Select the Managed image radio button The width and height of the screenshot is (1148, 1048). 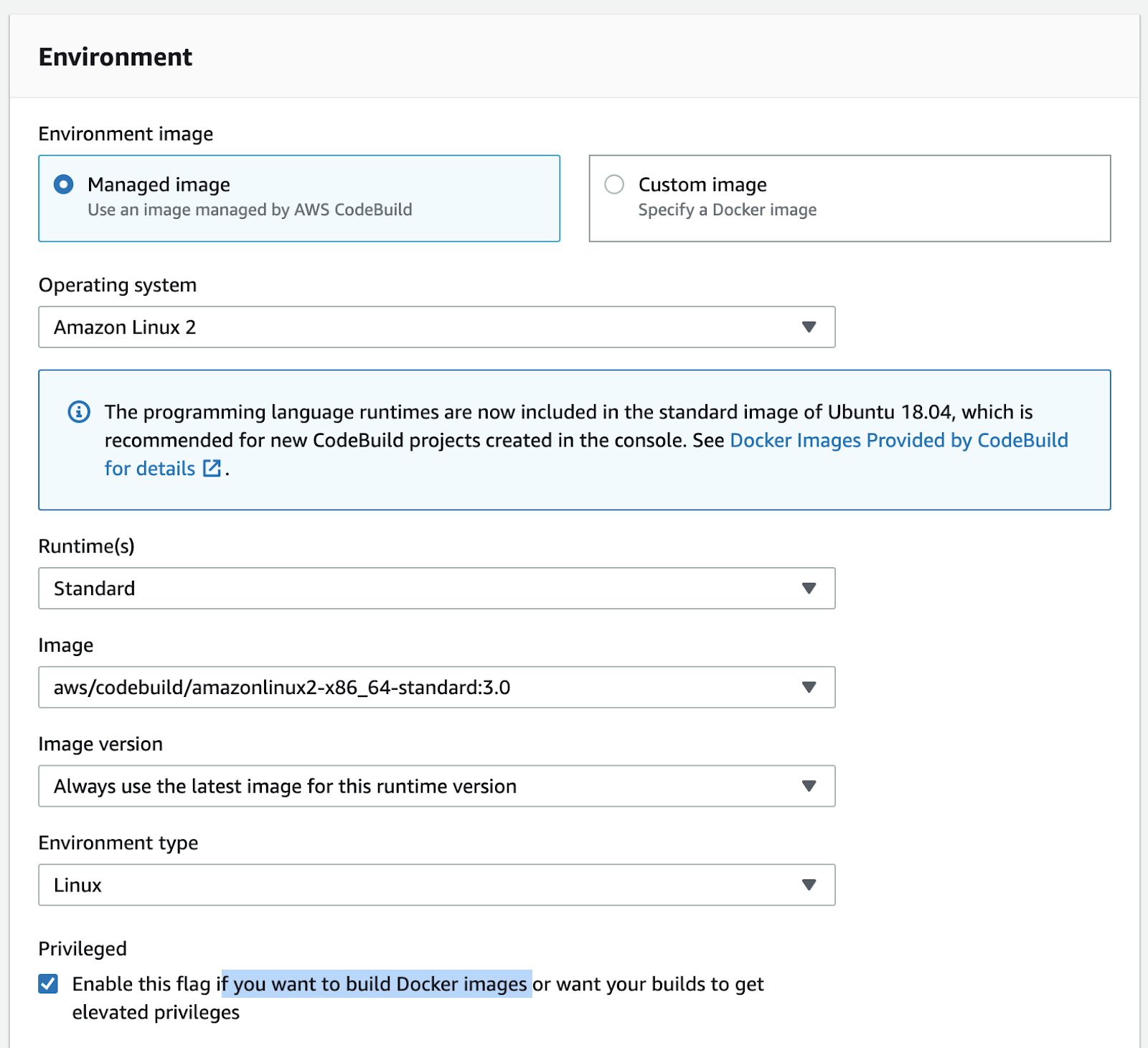click(x=64, y=184)
